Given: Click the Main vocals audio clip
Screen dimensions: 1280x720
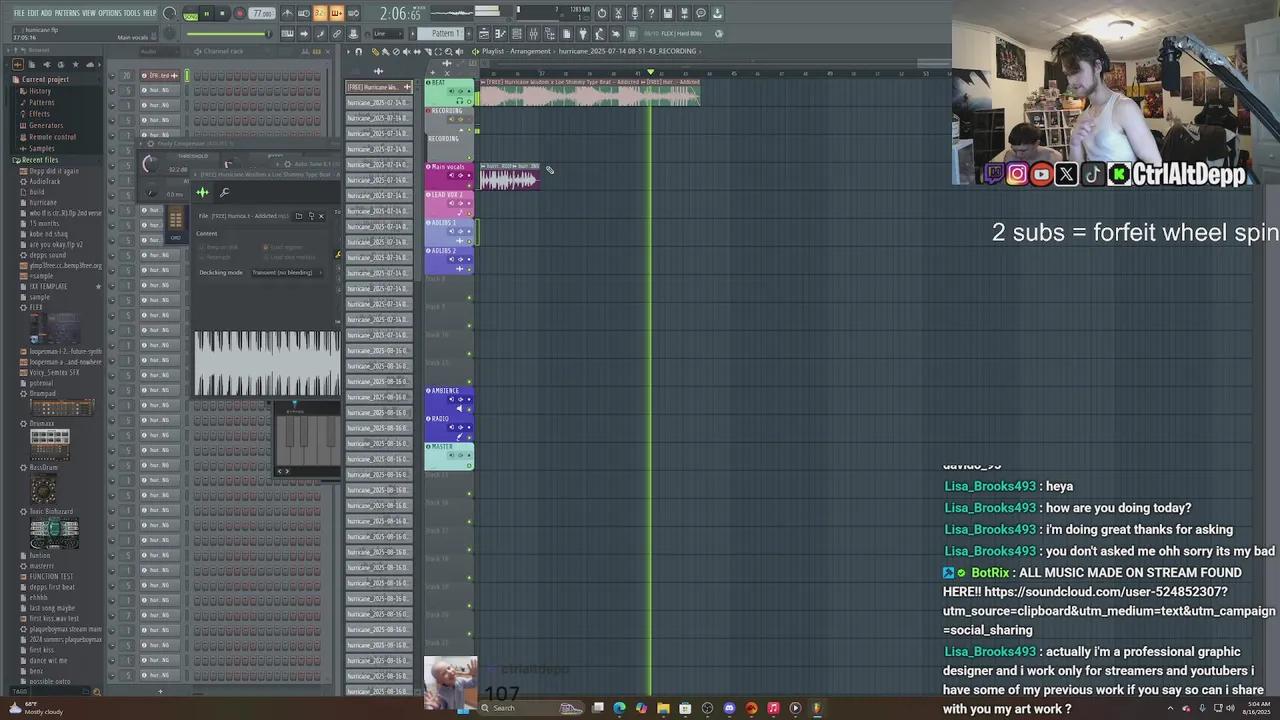Looking at the screenshot, I should 510,177.
